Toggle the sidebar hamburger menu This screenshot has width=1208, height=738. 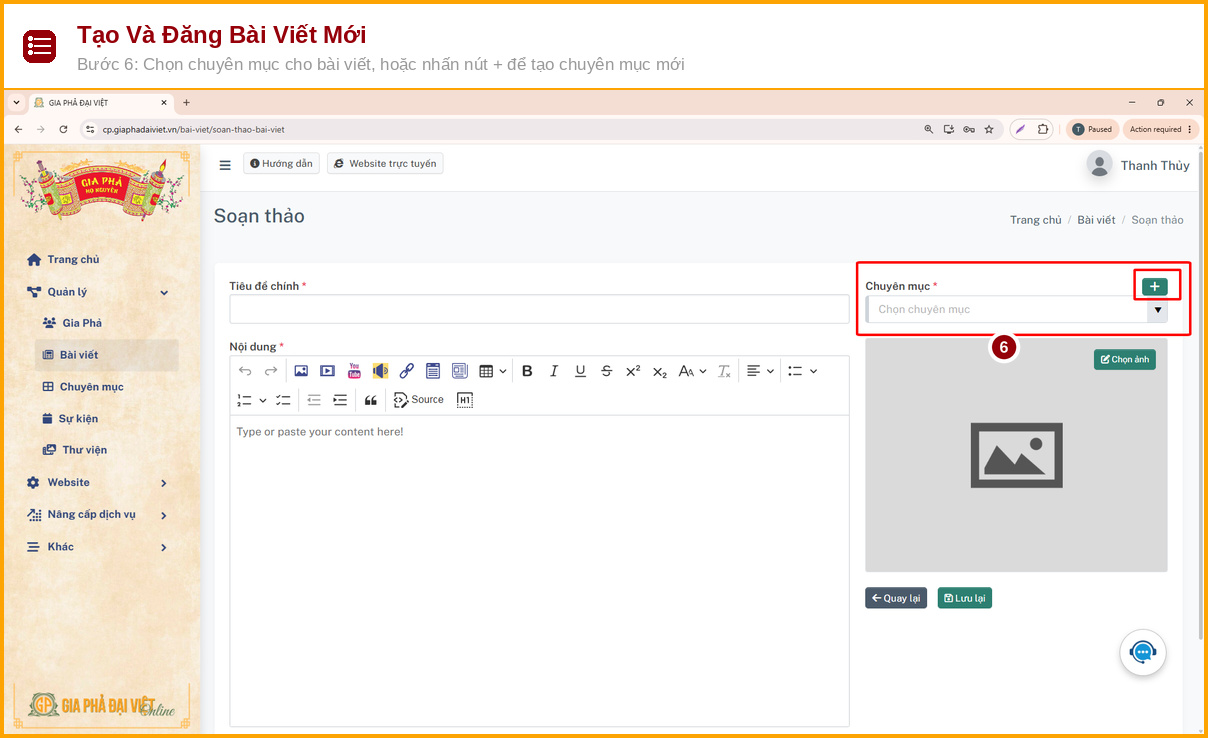[x=225, y=165]
